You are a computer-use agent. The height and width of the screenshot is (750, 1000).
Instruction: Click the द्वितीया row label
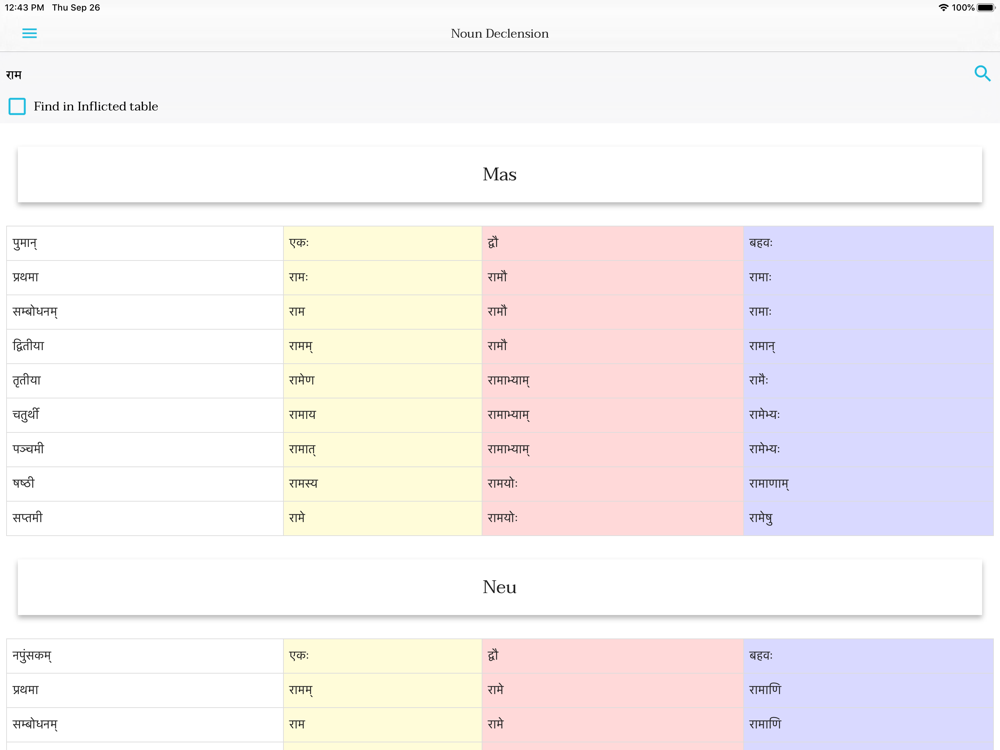(x=145, y=346)
